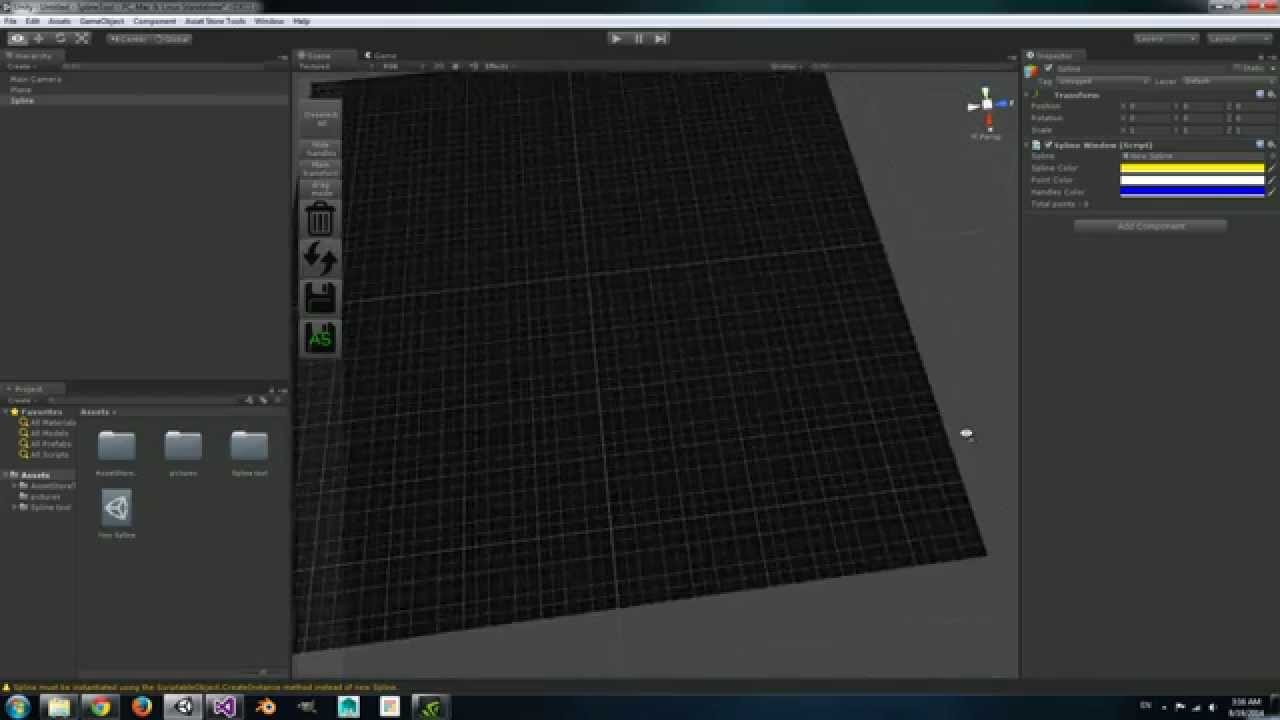
Task: Toggle Spline Window script enabled checkbox
Action: pyautogui.click(x=1048, y=145)
